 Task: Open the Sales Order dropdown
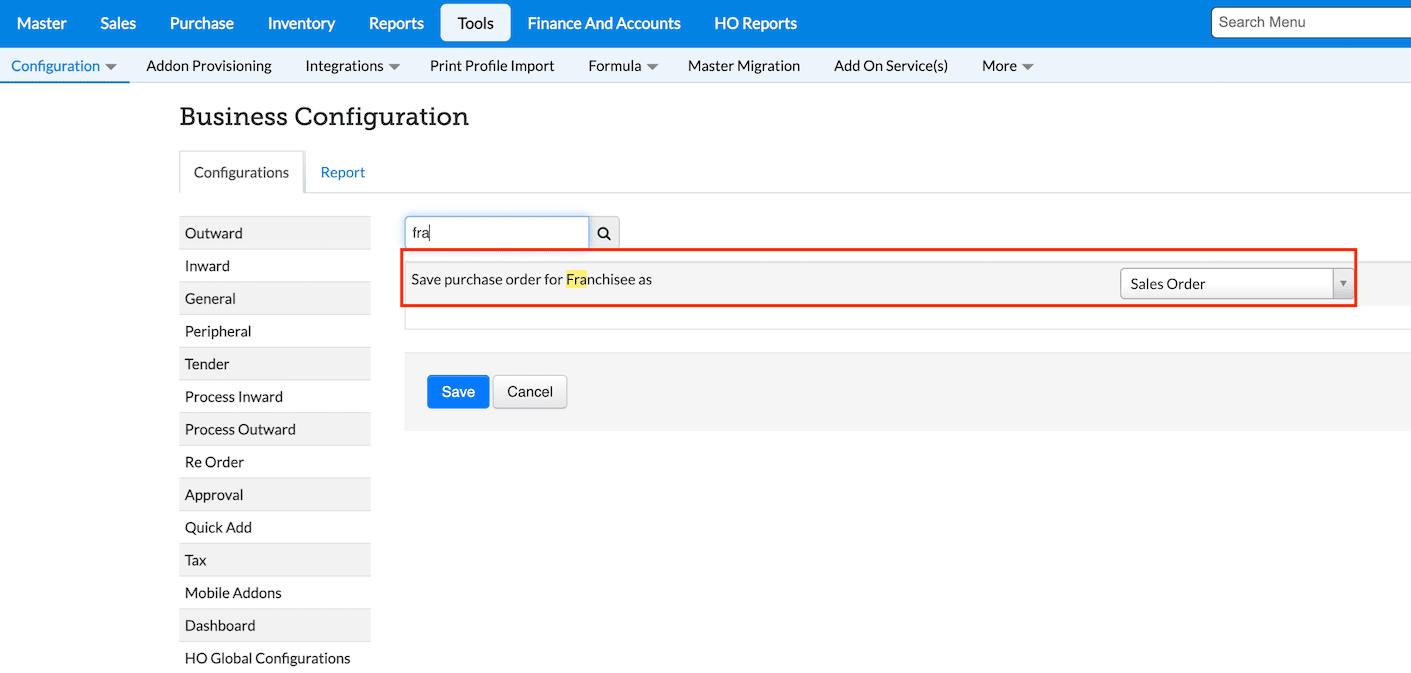(x=1236, y=284)
